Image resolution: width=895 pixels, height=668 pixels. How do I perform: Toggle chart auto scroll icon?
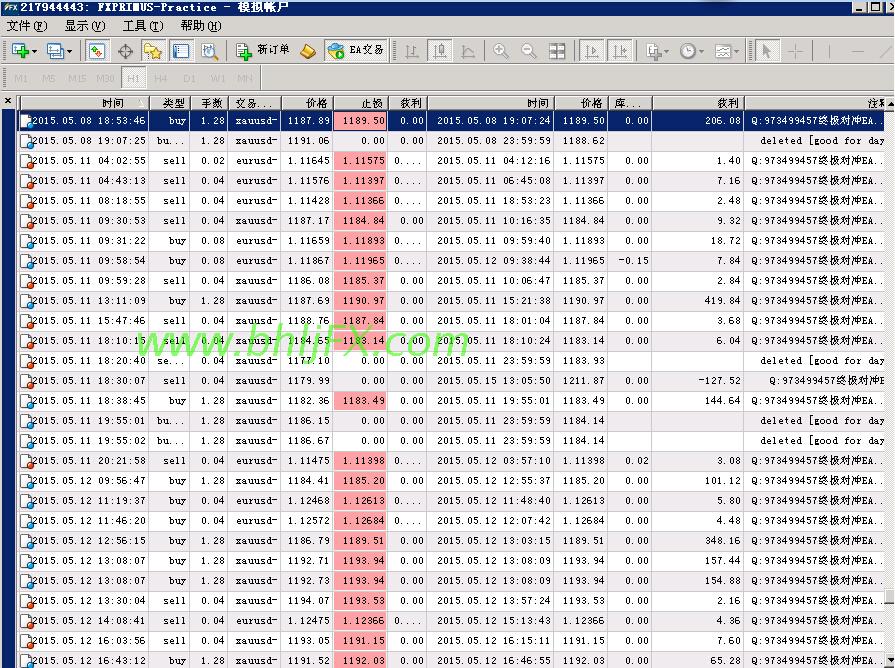(x=592, y=51)
